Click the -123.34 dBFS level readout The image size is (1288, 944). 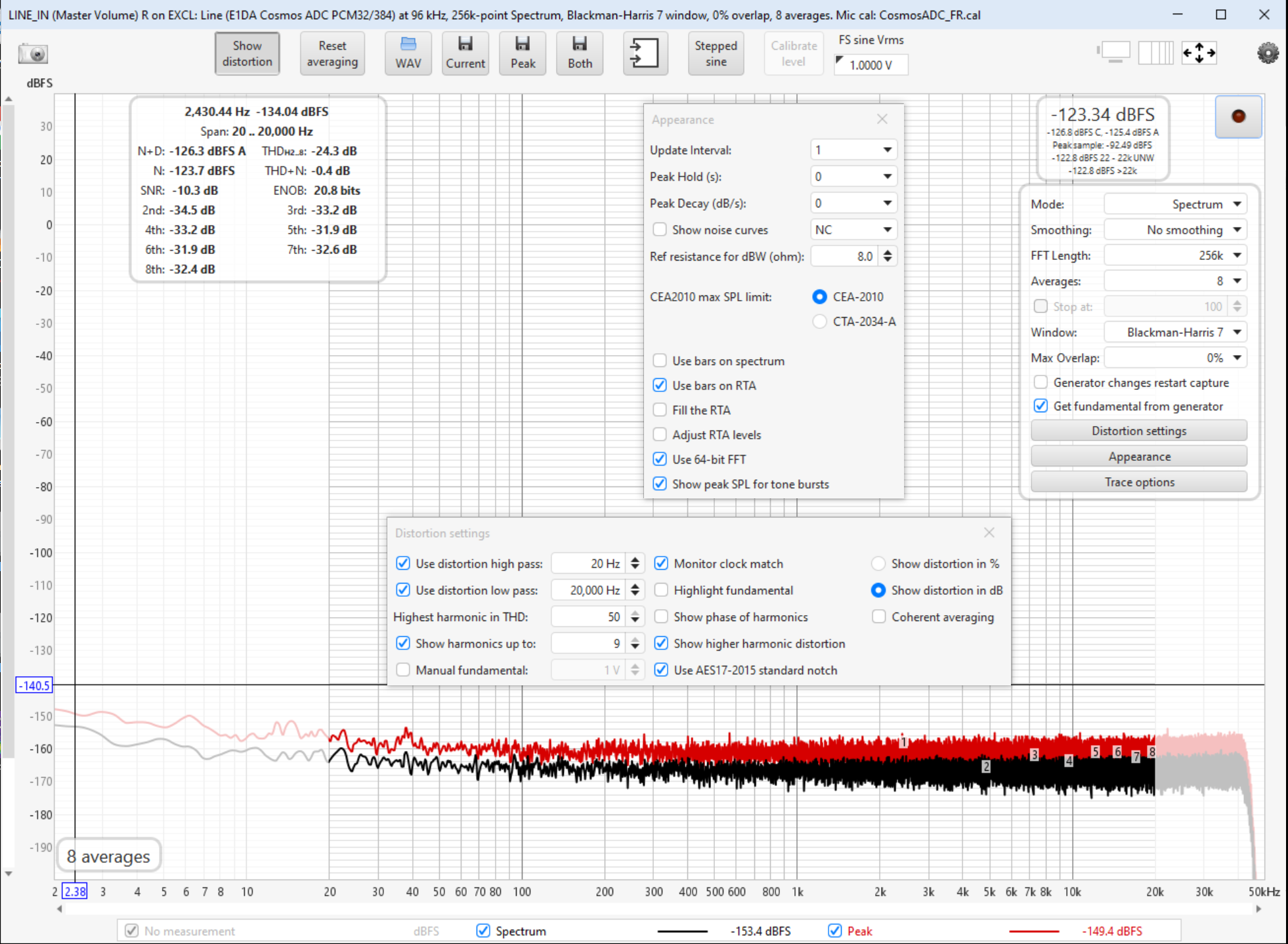pos(1103,115)
